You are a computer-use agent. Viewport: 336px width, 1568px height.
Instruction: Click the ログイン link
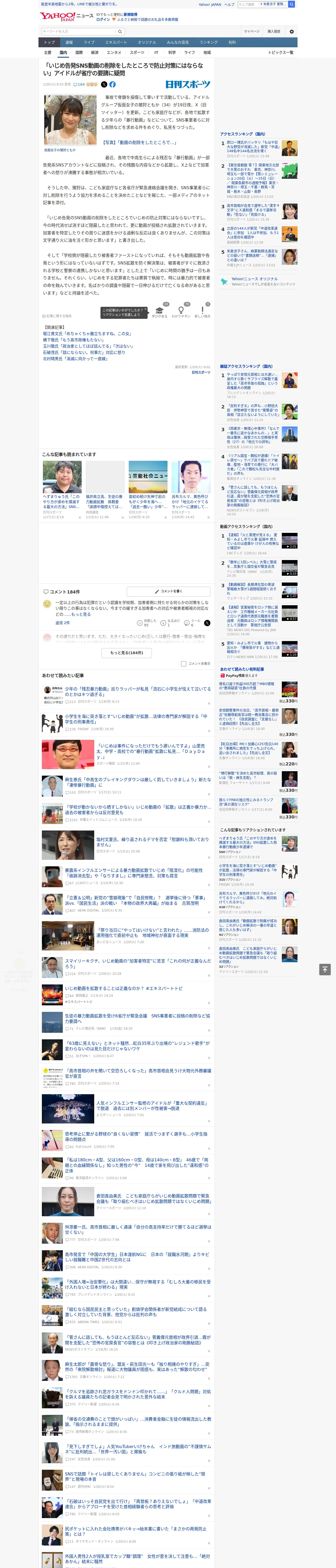tap(103, 20)
